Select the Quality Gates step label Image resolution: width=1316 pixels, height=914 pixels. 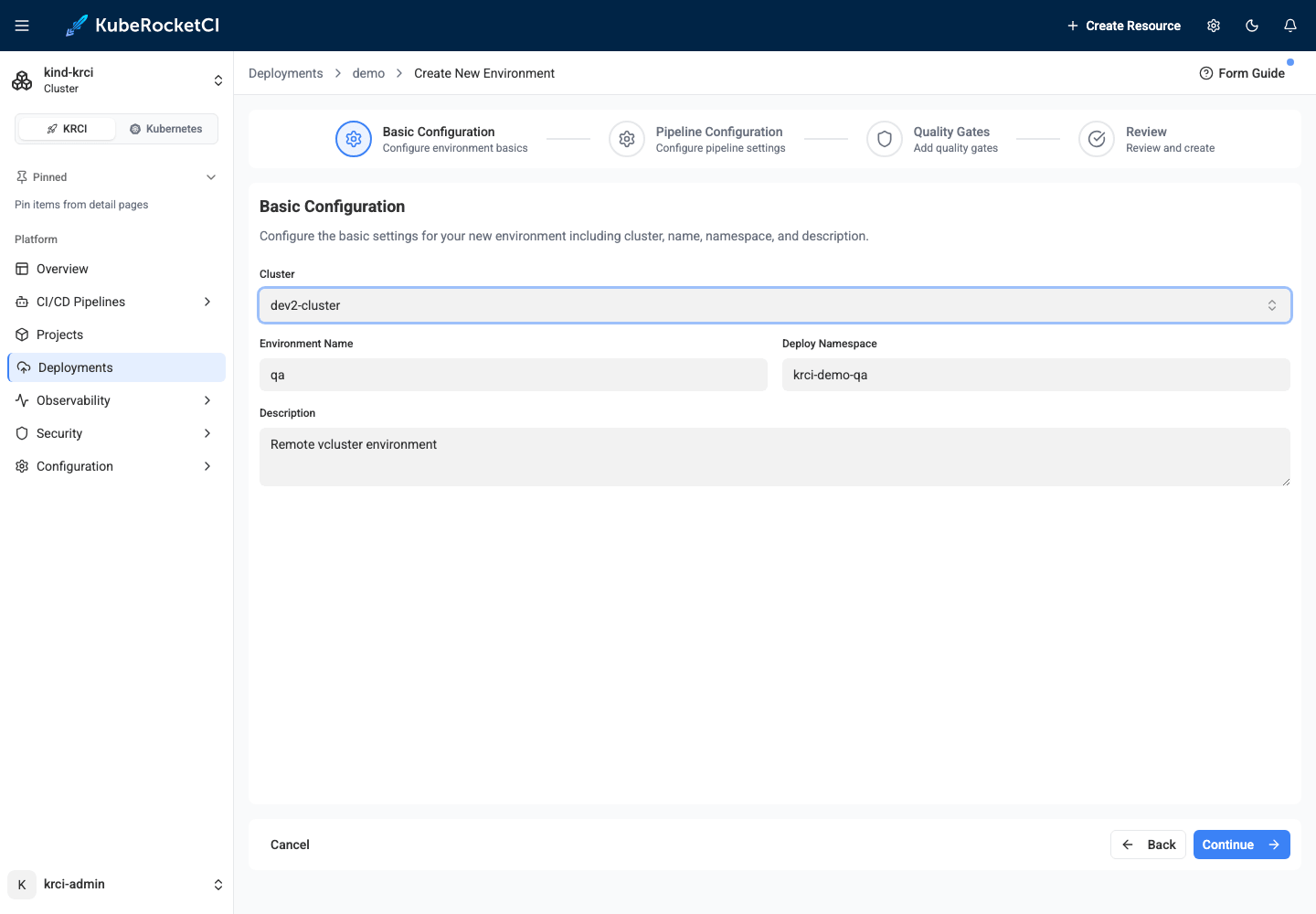coord(951,132)
